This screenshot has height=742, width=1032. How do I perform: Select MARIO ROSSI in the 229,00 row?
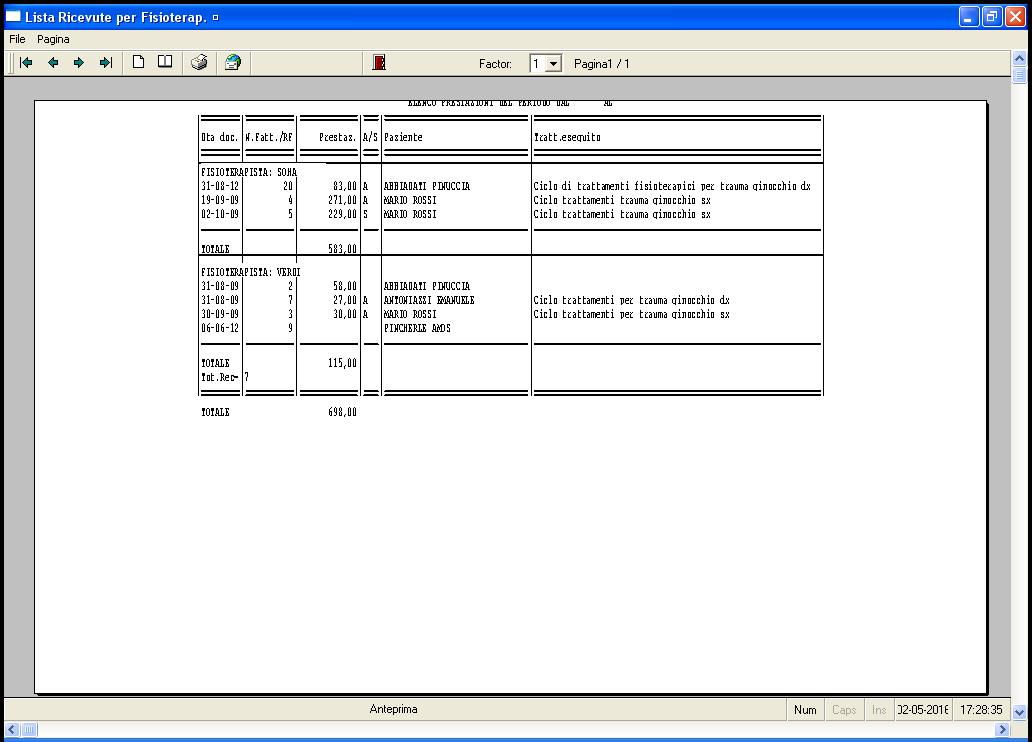(x=410, y=214)
